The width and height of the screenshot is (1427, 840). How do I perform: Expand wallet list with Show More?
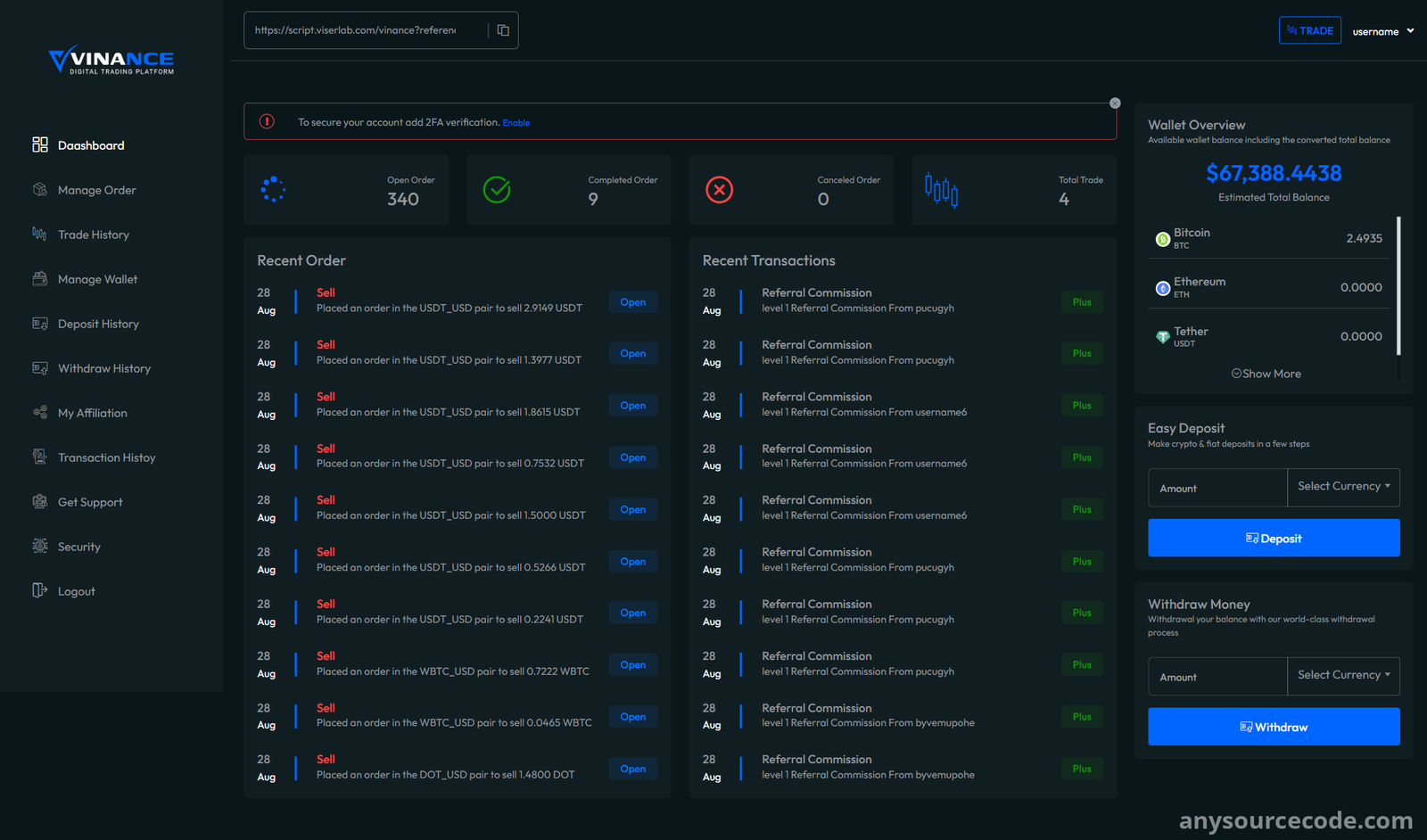coord(1266,374)
